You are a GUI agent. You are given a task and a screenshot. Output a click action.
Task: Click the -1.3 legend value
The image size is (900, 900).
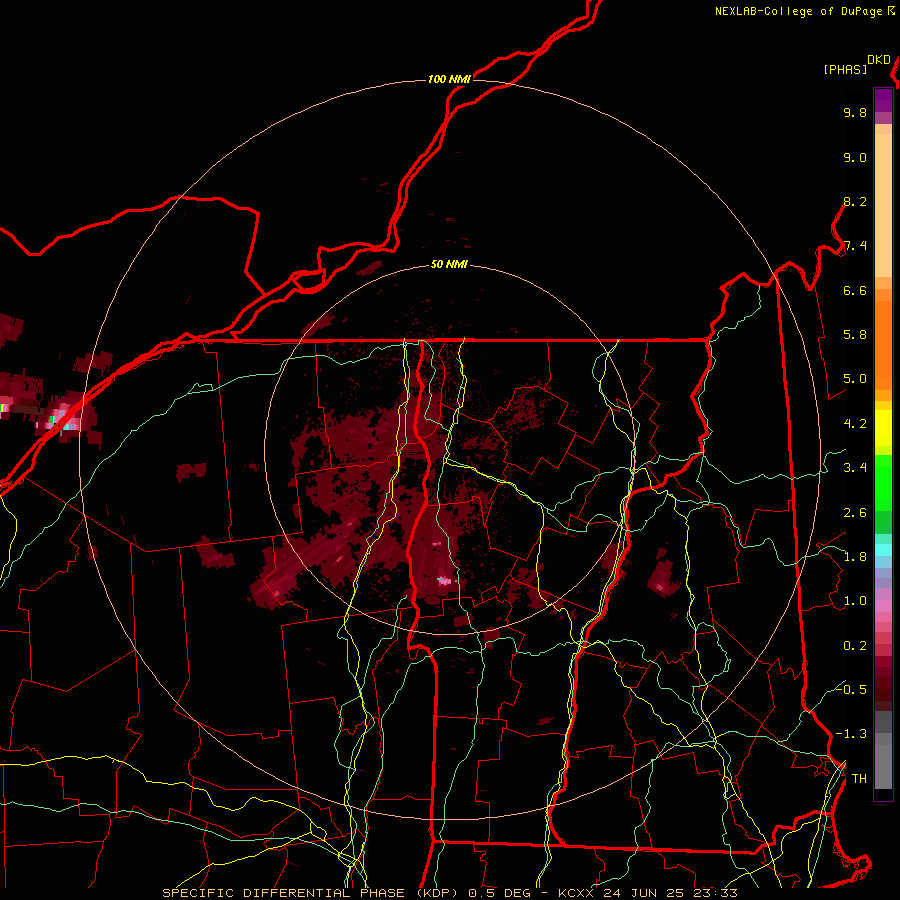pyautogui.click(x=851, y=734)
